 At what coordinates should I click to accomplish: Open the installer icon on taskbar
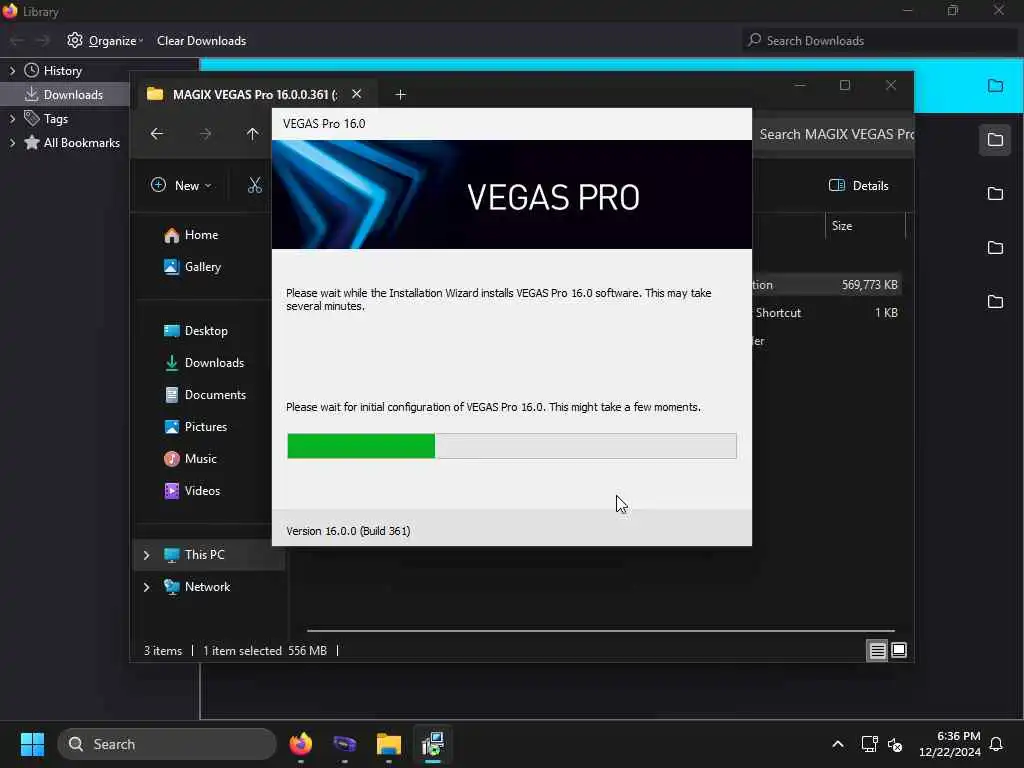tap(432, 744)
